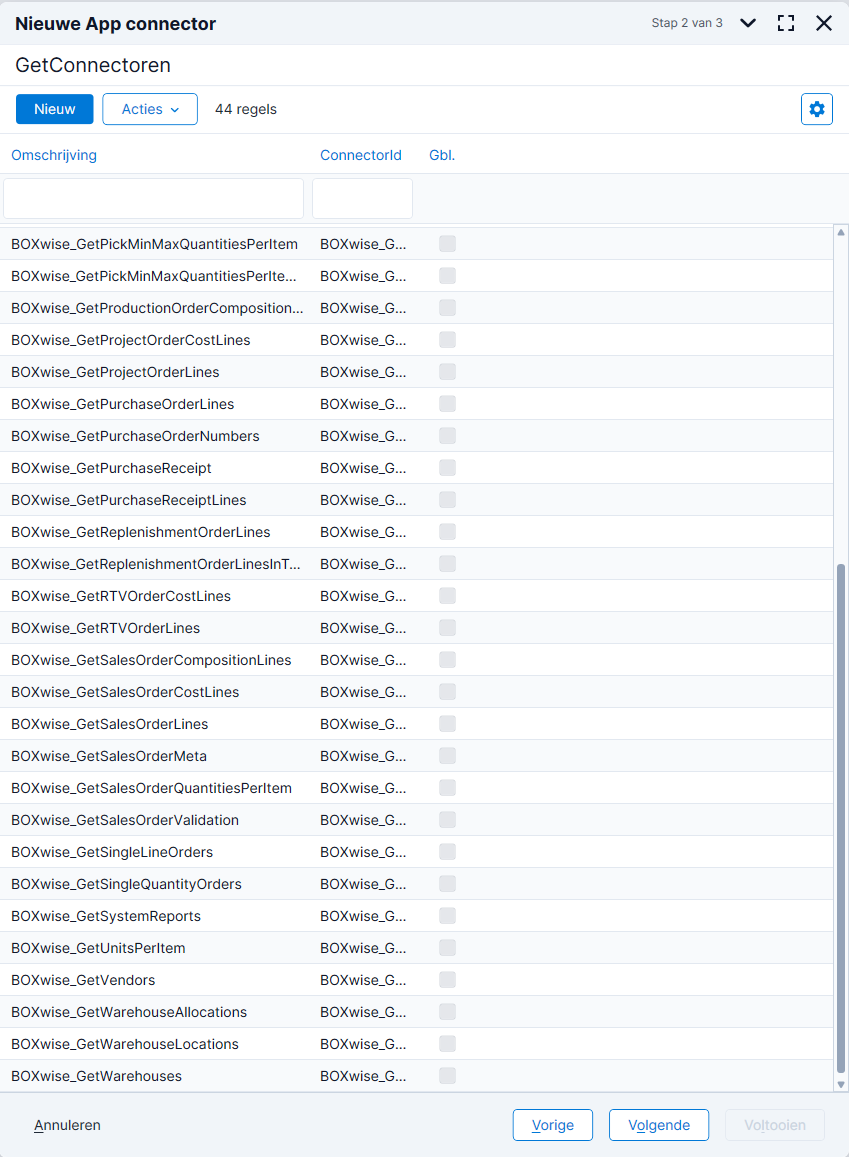Select row BOXwise_GetSalesOrderValidation
849x1157 pixels.
[416, 820]
